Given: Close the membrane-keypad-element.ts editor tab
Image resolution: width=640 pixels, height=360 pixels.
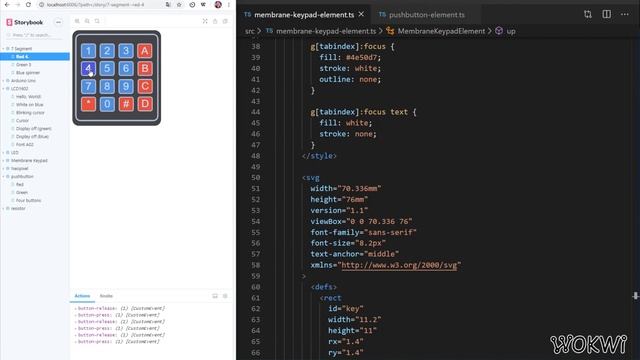Looking at the screenshot, I should [361, 14].
